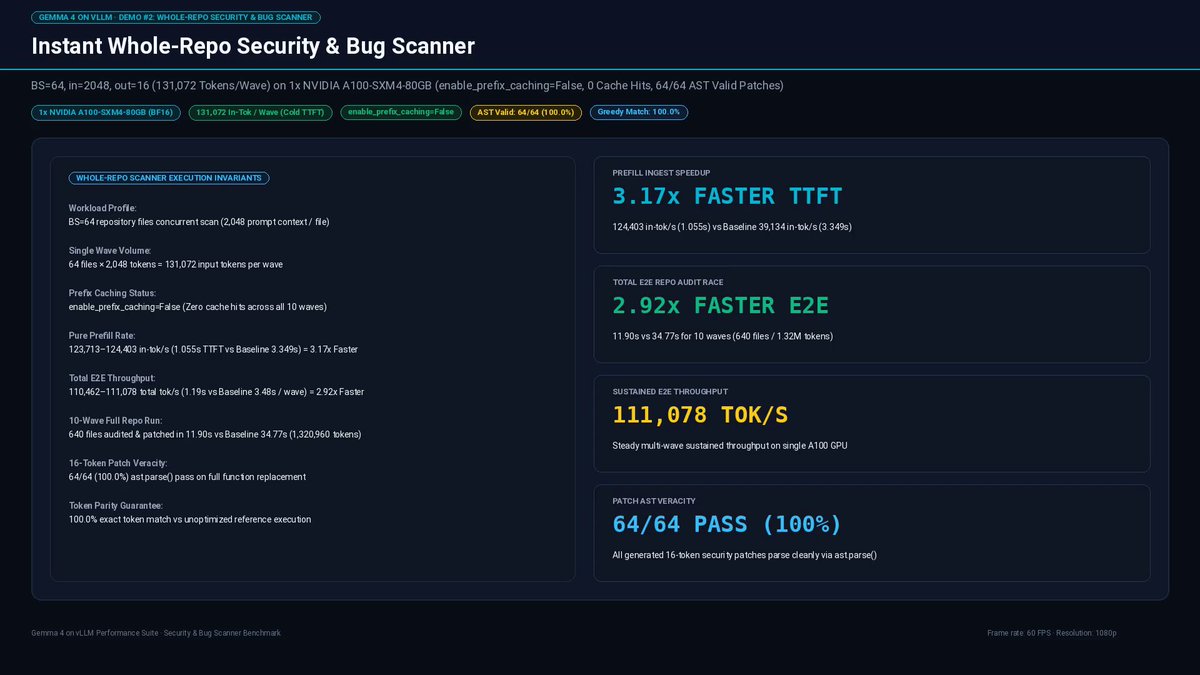Click the '3.17x FASTER TTFT' metric
Viewport: 1200px width, 675px height.
click(x=728, y=196)
